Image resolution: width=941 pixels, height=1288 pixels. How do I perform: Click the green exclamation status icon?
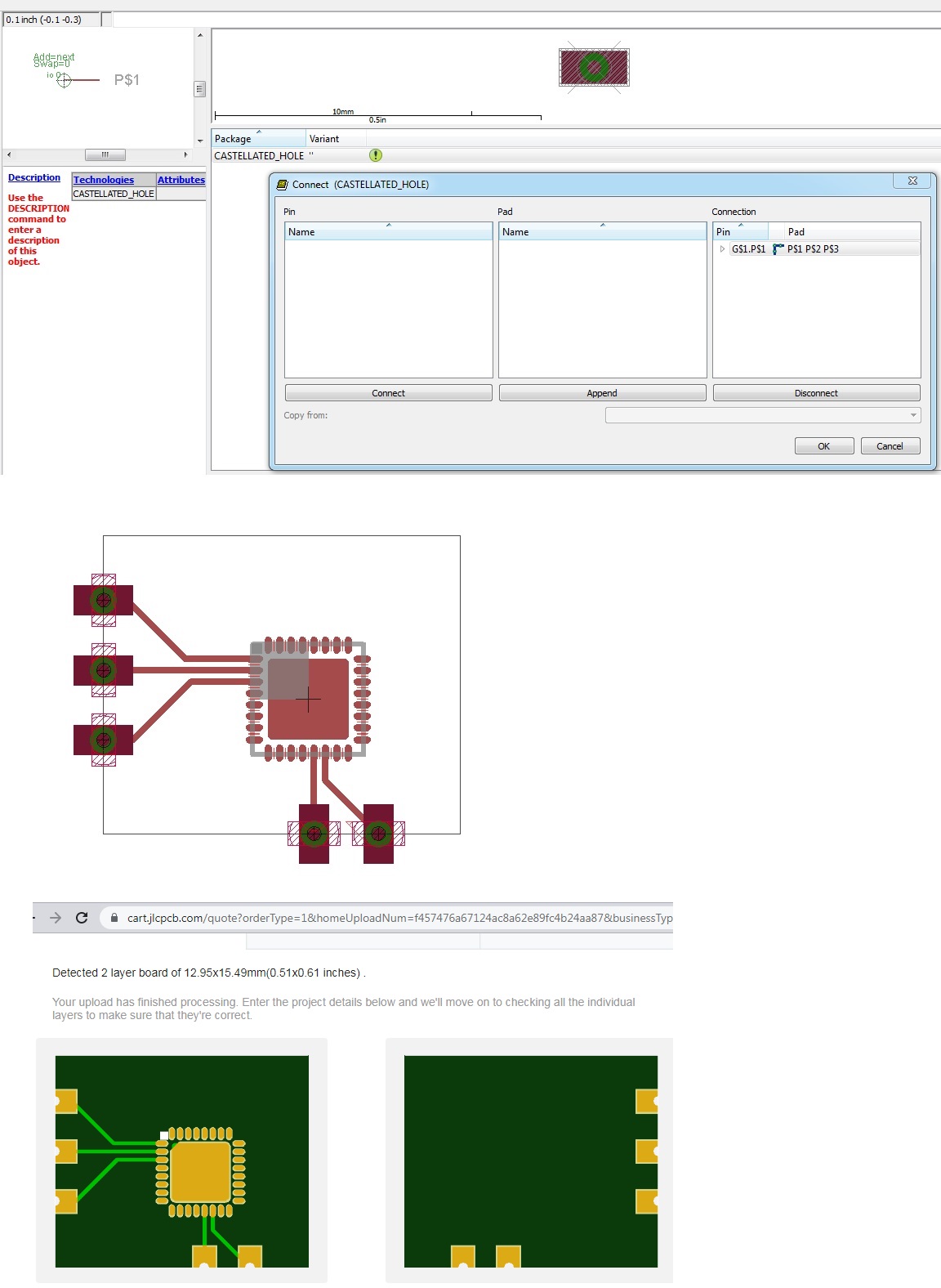376,155
